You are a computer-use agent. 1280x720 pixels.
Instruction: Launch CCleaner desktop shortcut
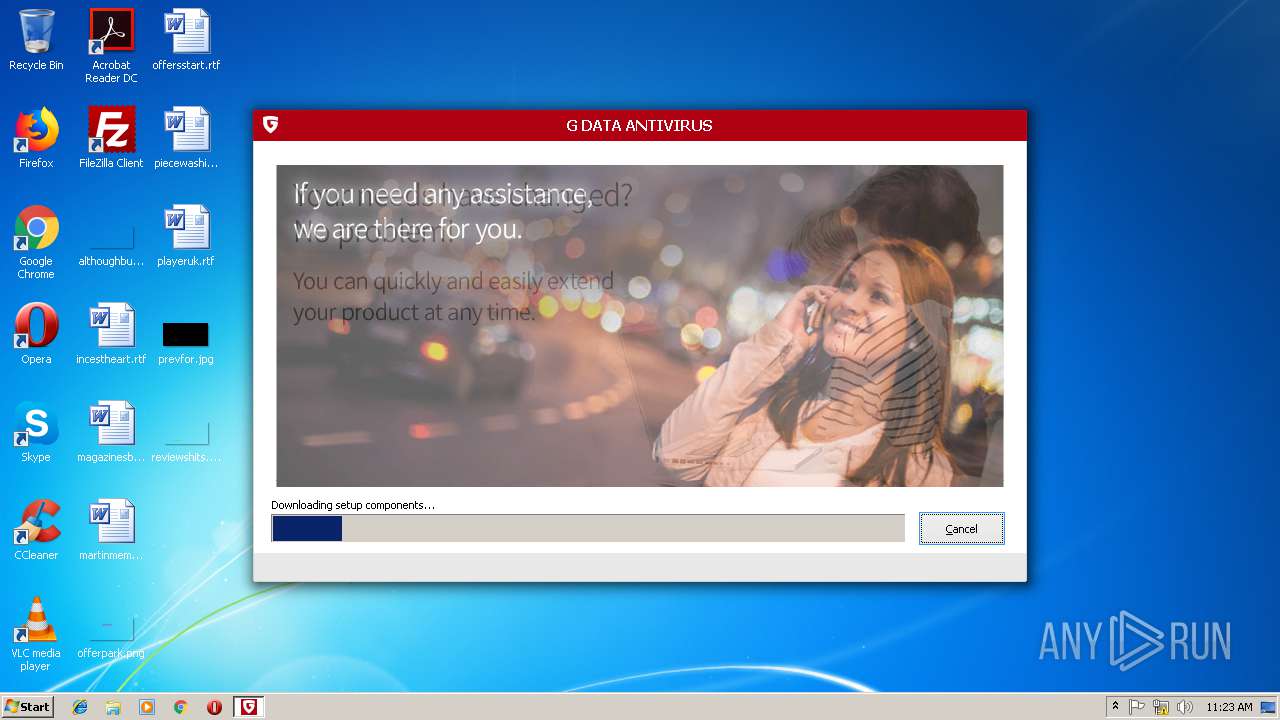click(x=36, y=530)
